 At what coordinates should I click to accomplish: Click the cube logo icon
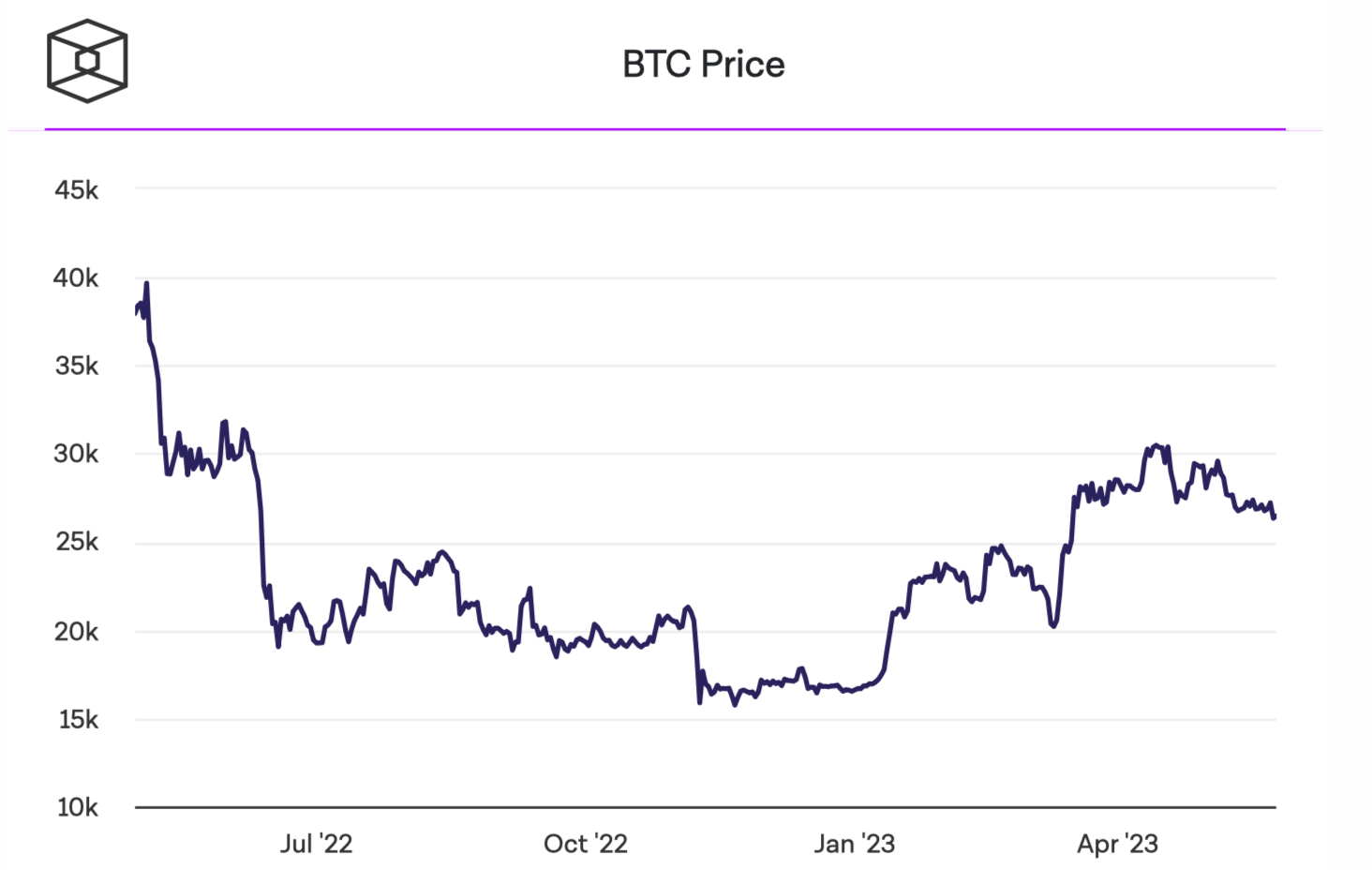tap(87, 61)
